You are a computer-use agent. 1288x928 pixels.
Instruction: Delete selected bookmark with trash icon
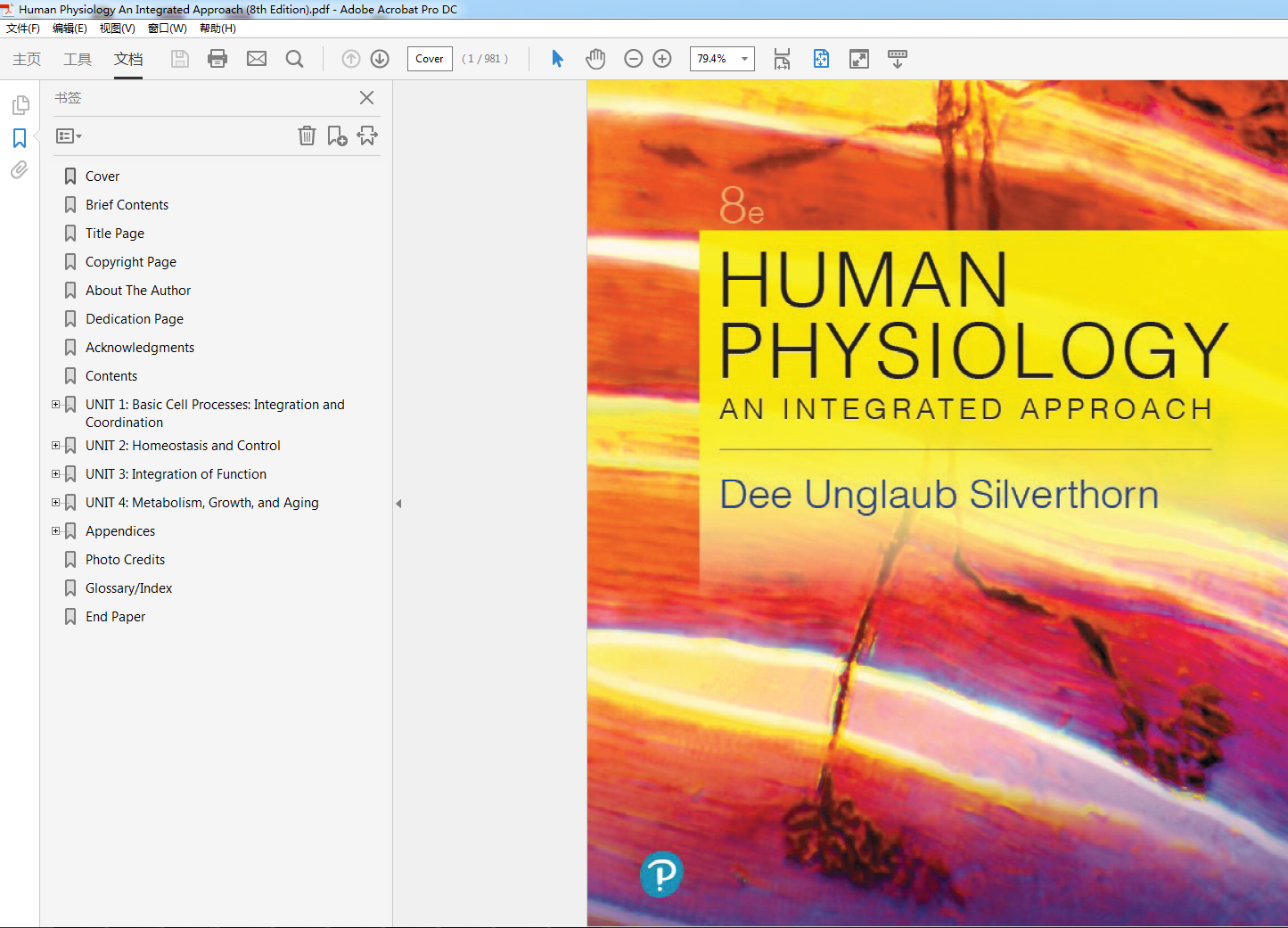(x=307, y=136)
